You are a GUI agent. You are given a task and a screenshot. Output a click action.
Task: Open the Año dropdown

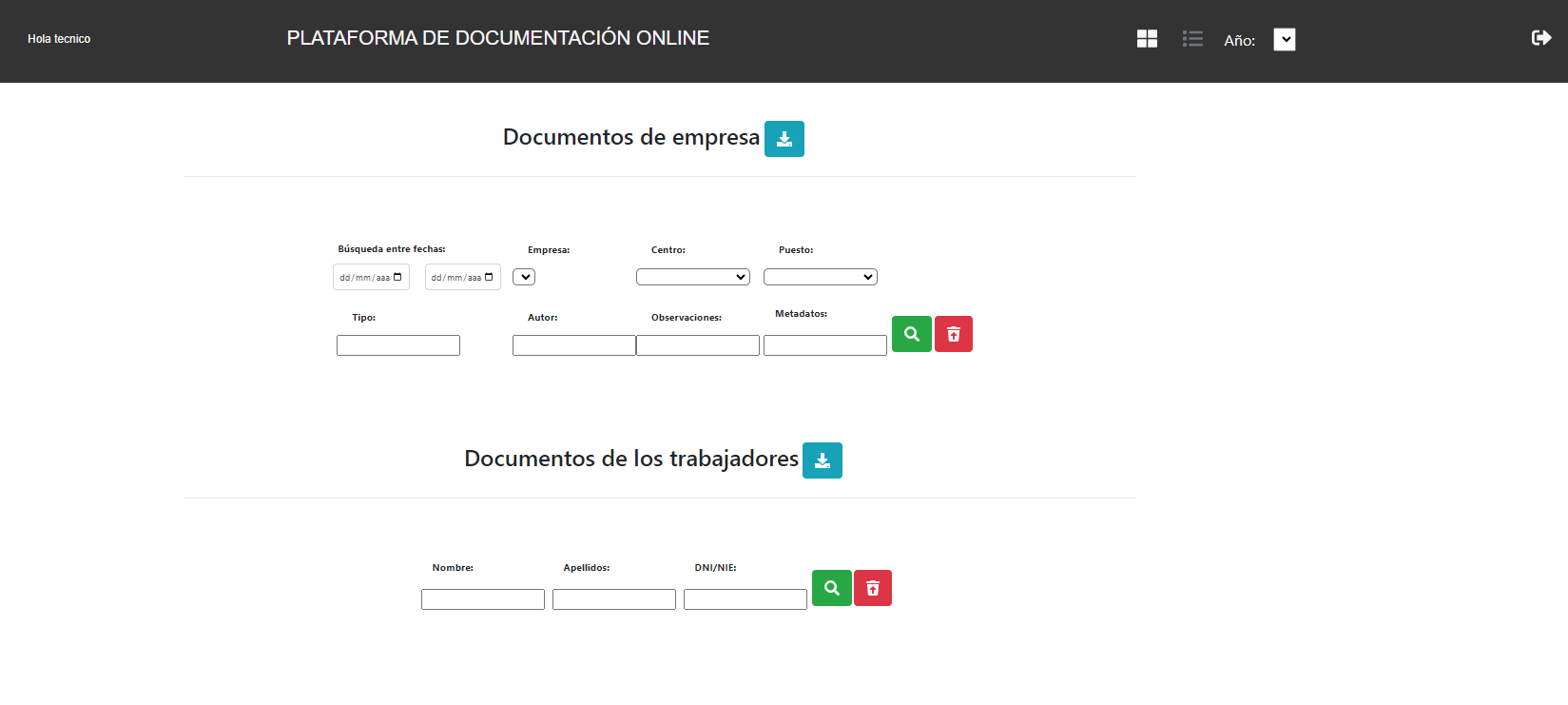1285,39
